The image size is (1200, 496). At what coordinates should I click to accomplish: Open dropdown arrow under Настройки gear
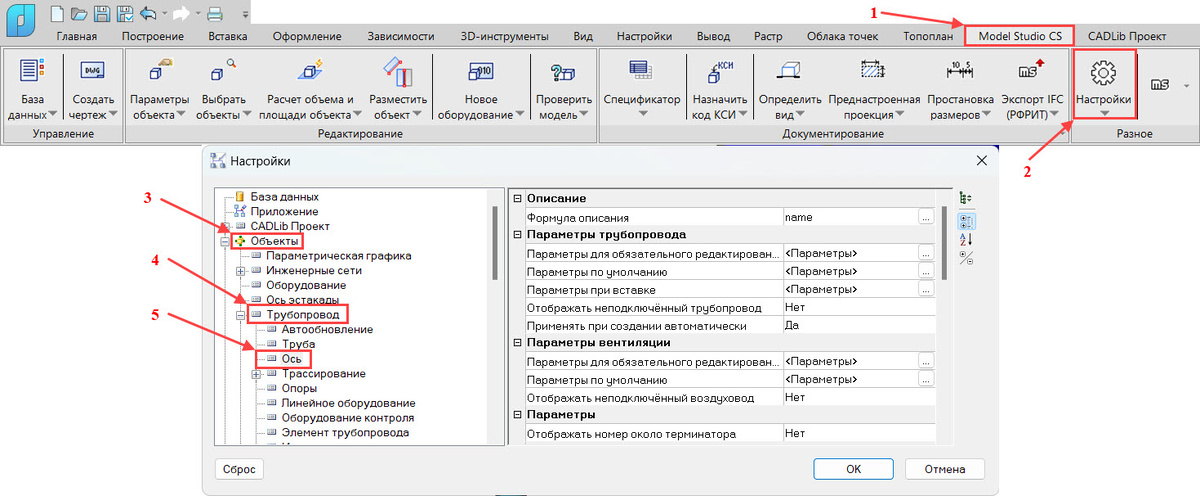pos(1104,114)
